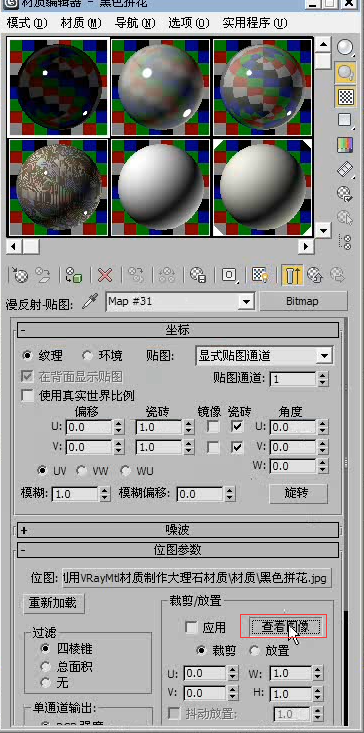Select the 总面积 filter radio button
Screen dimensions: 364x733
click(46, 666)
